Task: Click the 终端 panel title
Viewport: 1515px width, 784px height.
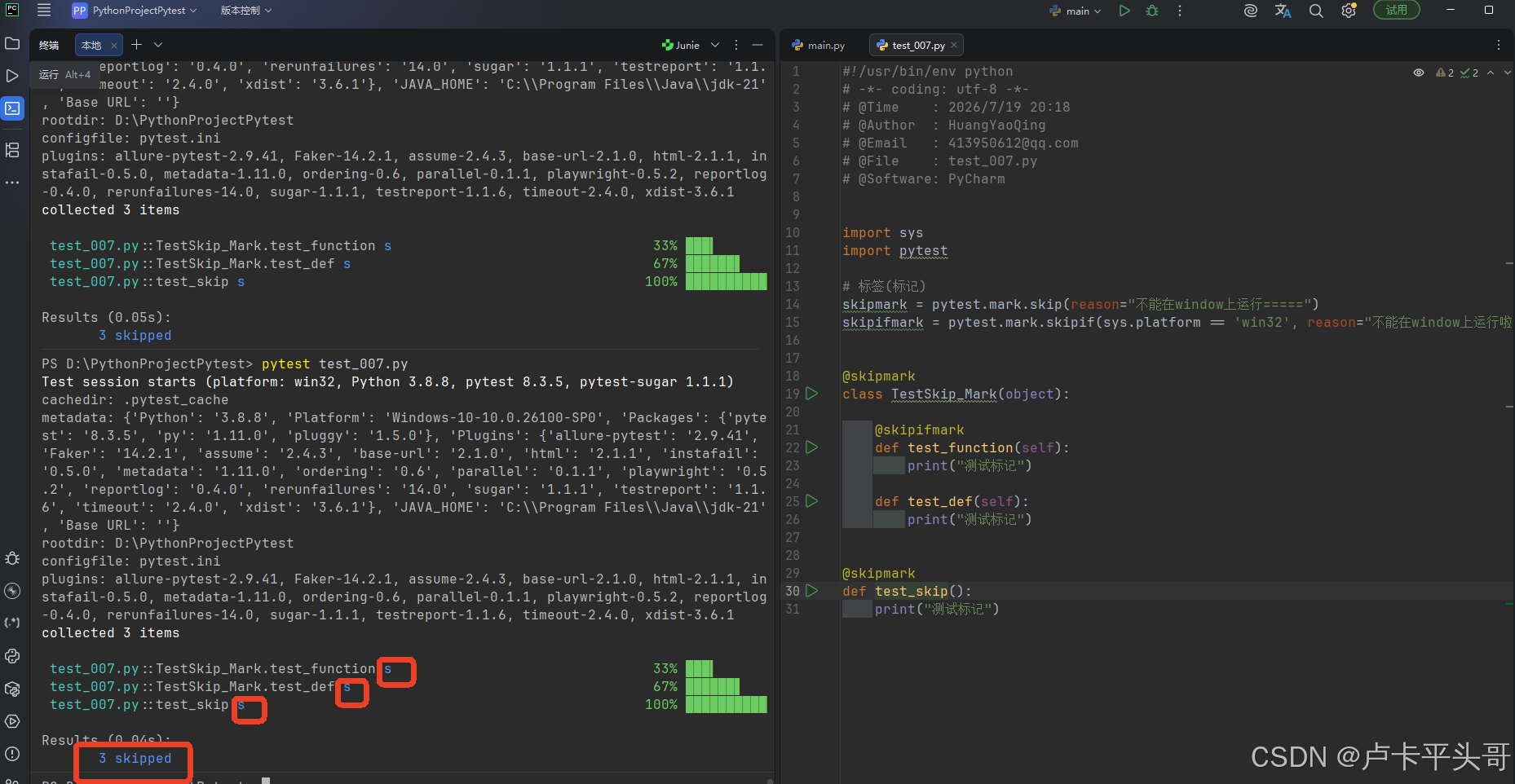Action: coord(49,45)
